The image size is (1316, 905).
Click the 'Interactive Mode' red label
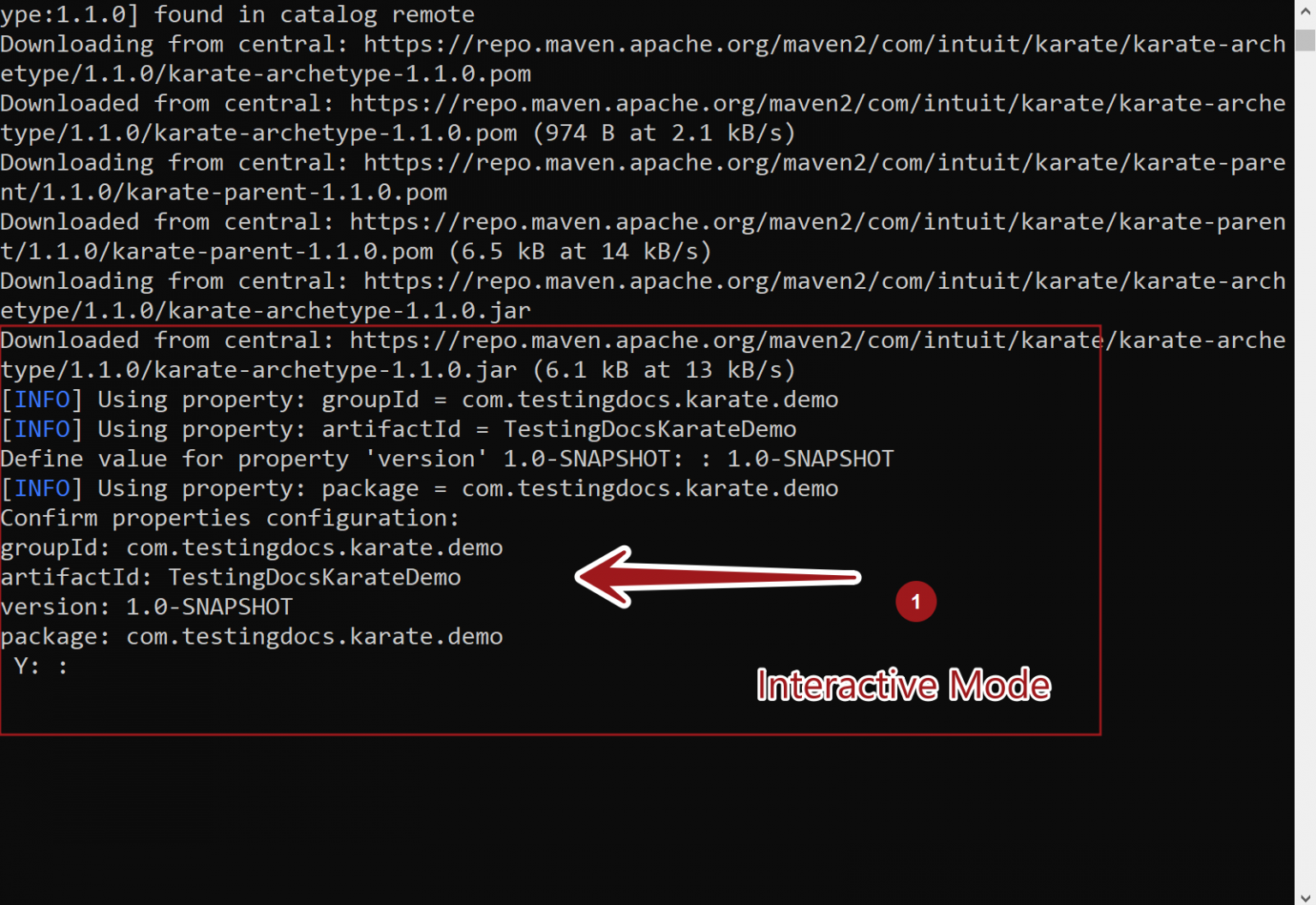click(x=903, y=686)
